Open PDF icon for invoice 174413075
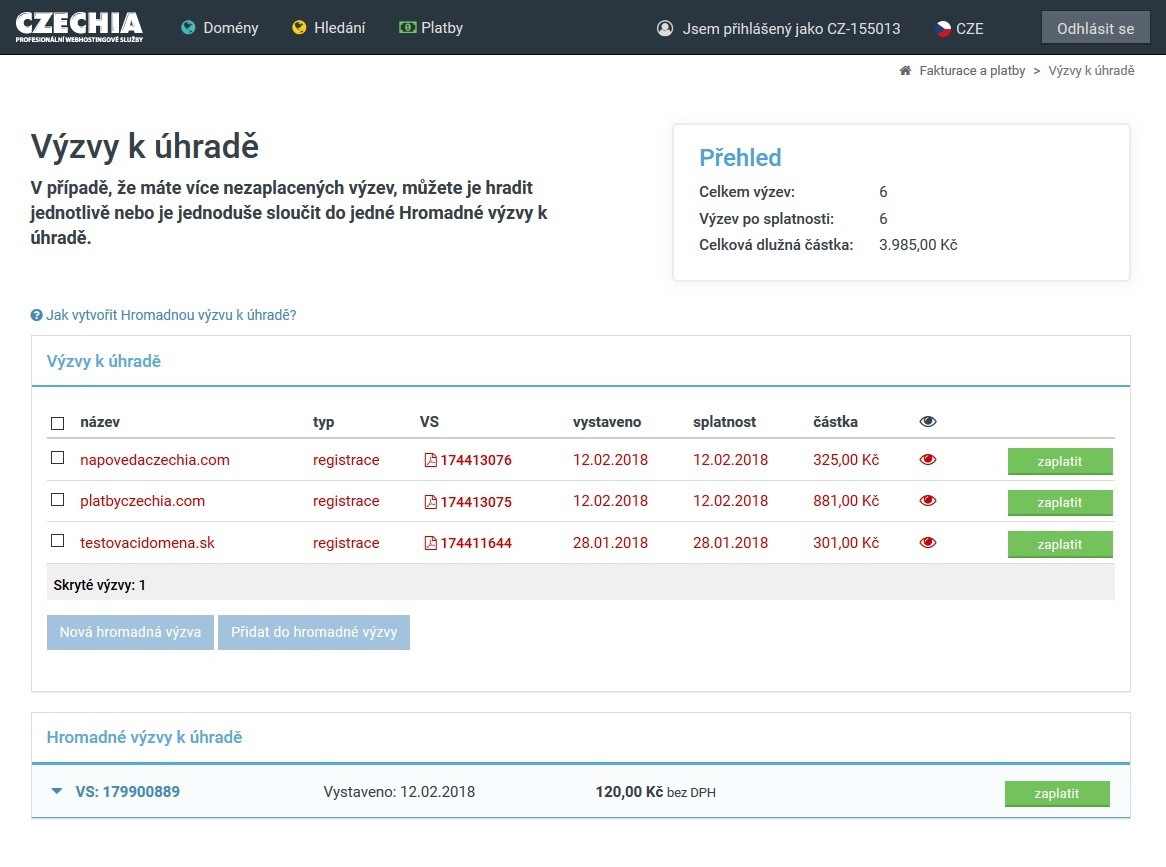Image resolution: width=1166 pixels, height=867 pixels. click(430, 502)
